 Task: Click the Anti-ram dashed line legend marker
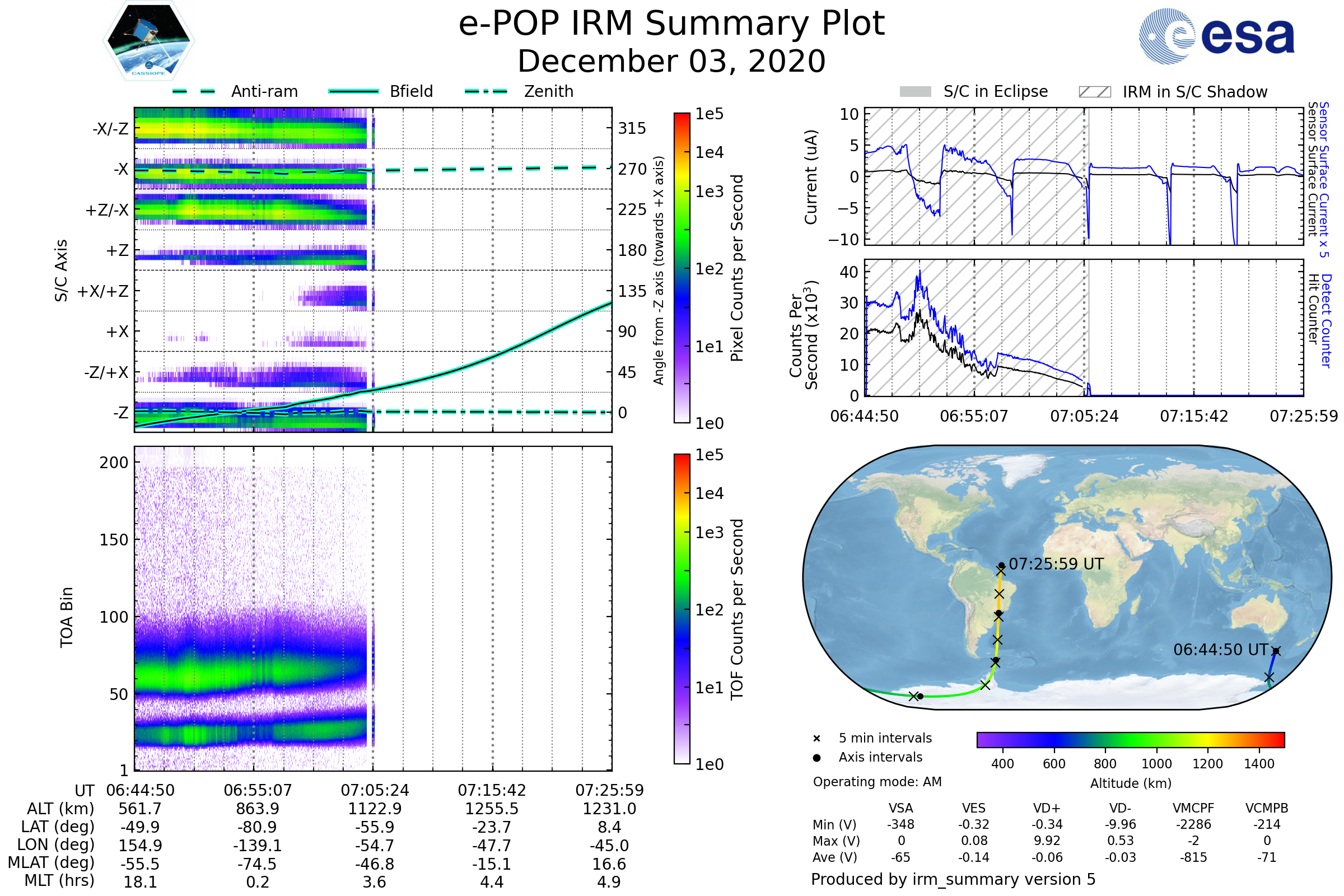194,91
